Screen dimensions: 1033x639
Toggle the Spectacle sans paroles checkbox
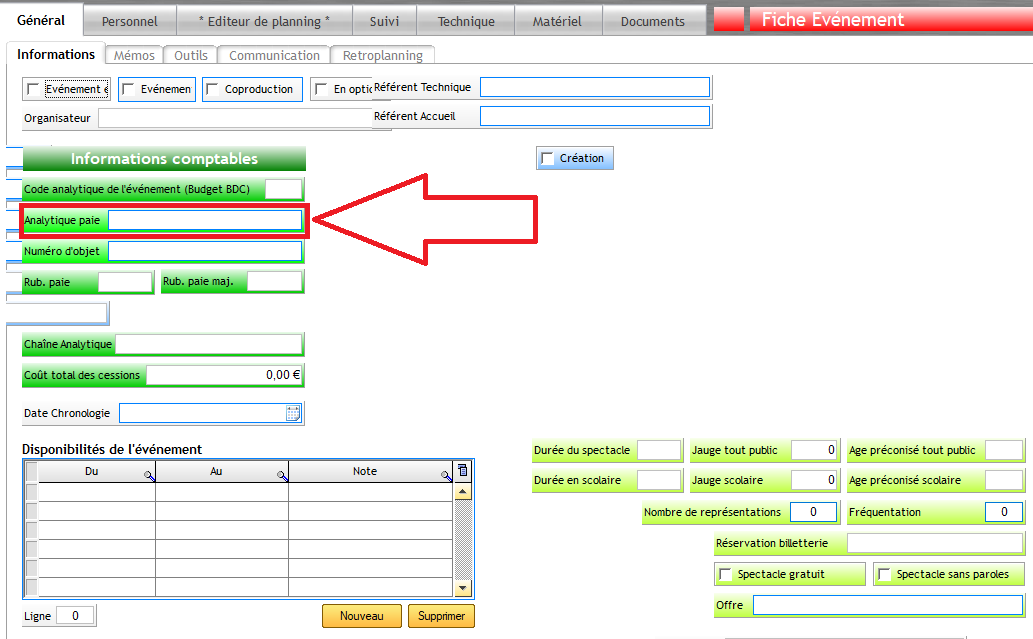884,575
